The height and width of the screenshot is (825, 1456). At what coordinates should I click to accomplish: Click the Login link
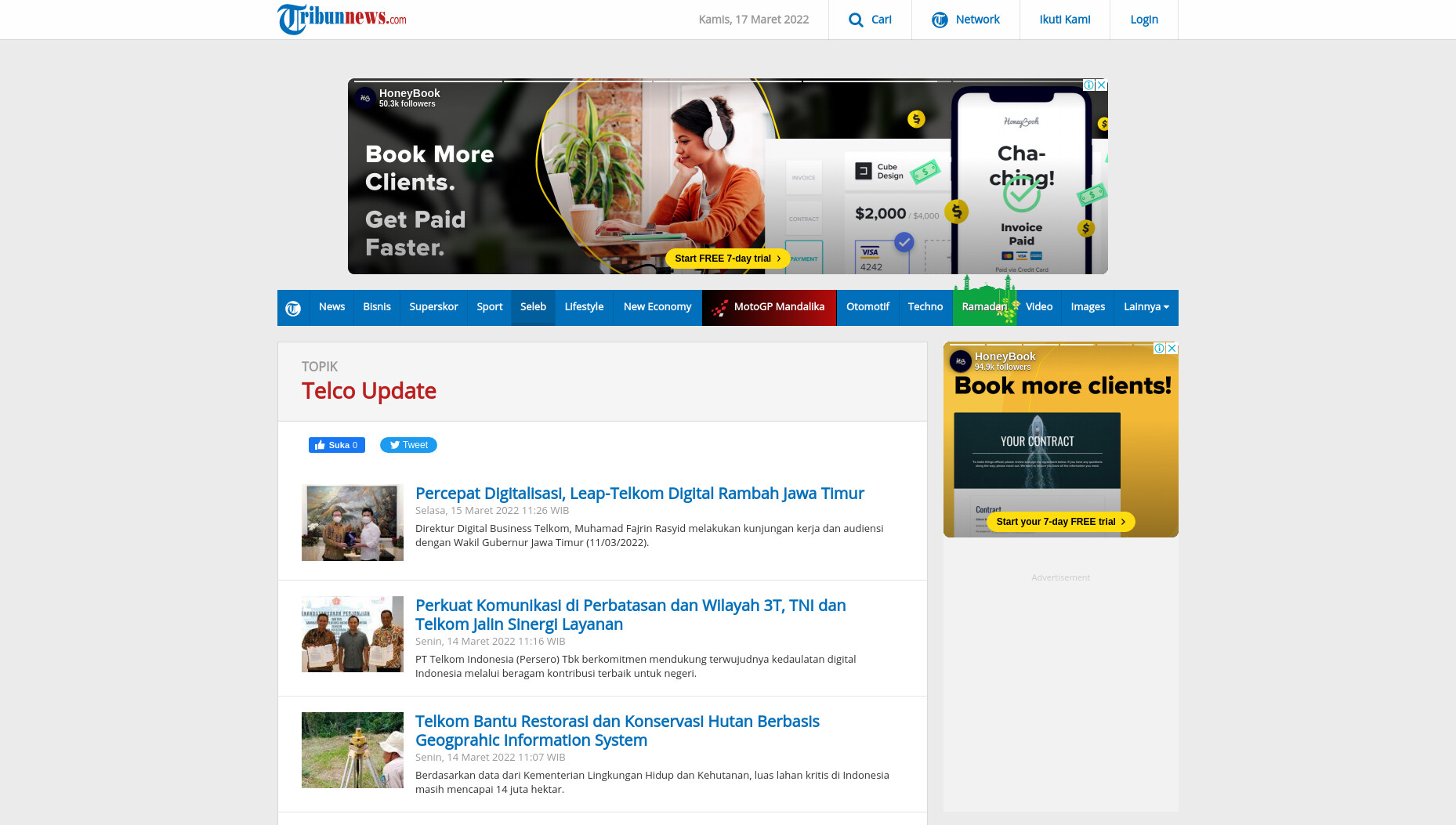(1144, 20)
